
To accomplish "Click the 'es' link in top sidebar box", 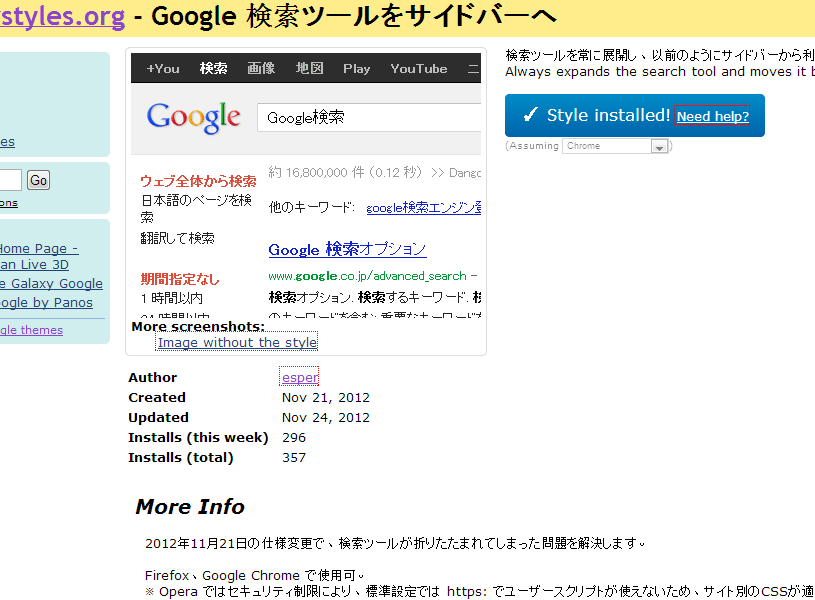I will tap(7, 142).
